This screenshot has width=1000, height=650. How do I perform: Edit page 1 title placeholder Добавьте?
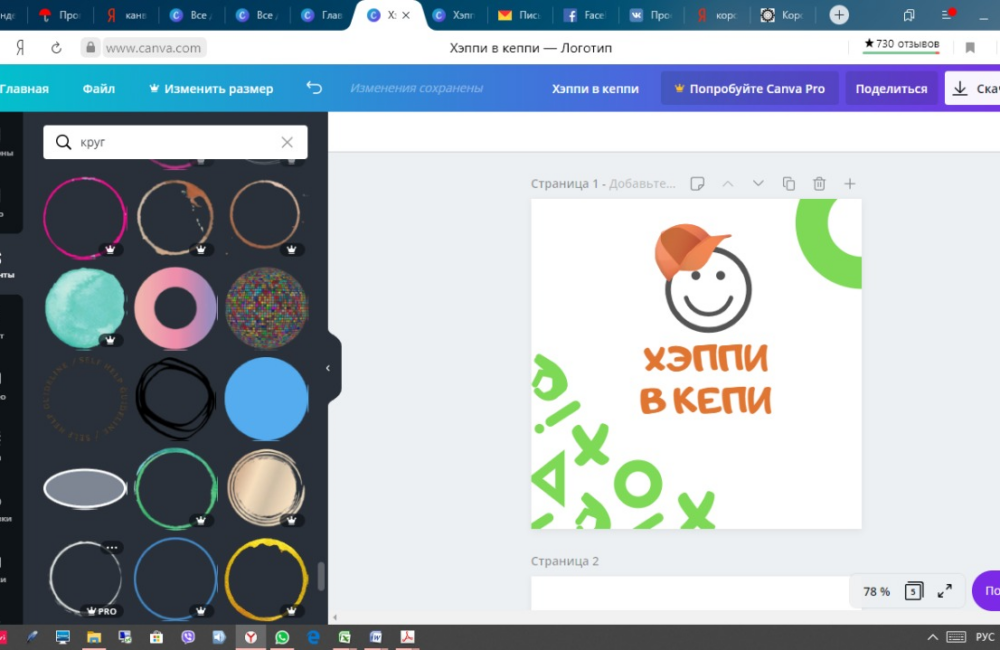642,184
